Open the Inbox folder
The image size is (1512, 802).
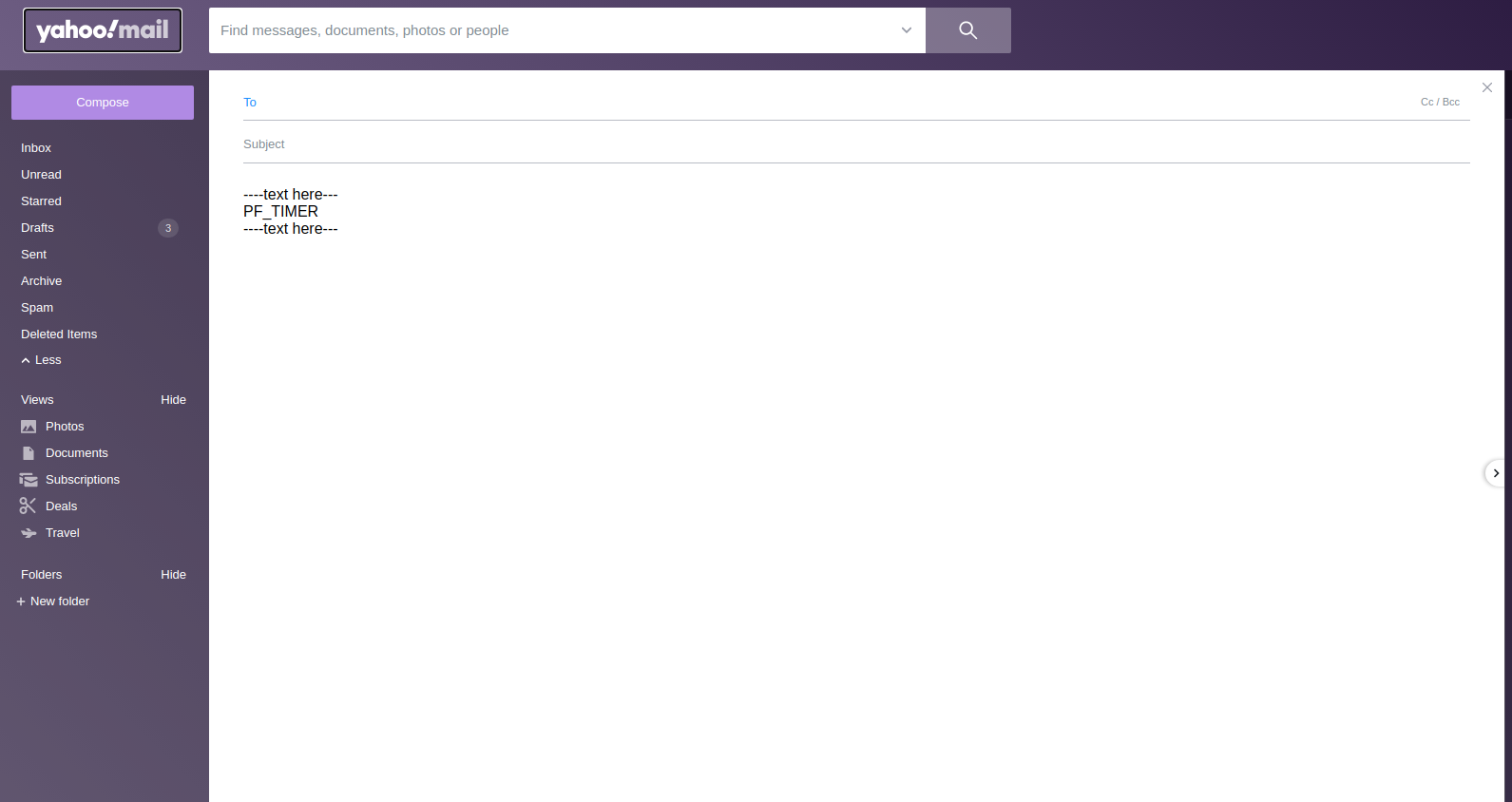pos(36,148)
